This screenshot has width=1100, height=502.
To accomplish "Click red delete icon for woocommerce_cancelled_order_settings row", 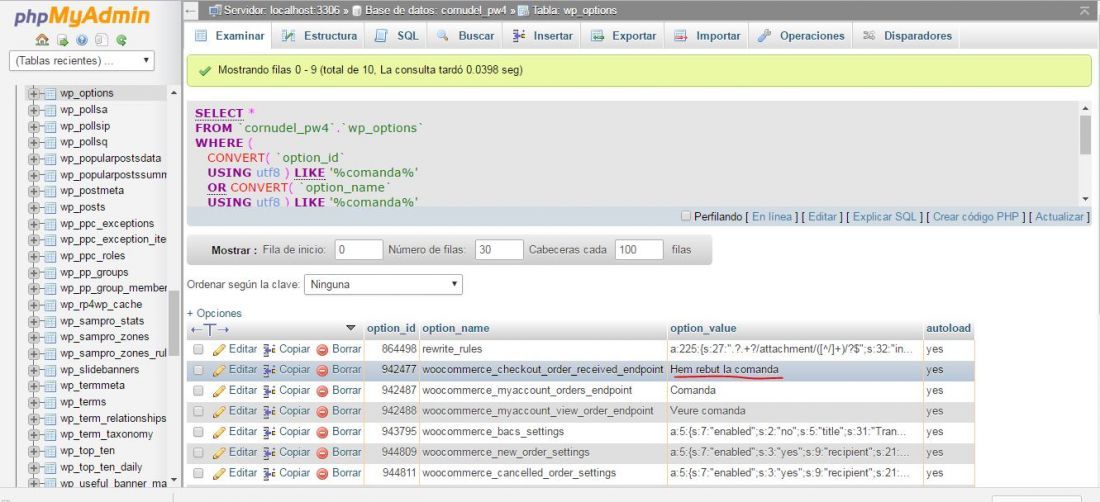I will pos(322,473).
